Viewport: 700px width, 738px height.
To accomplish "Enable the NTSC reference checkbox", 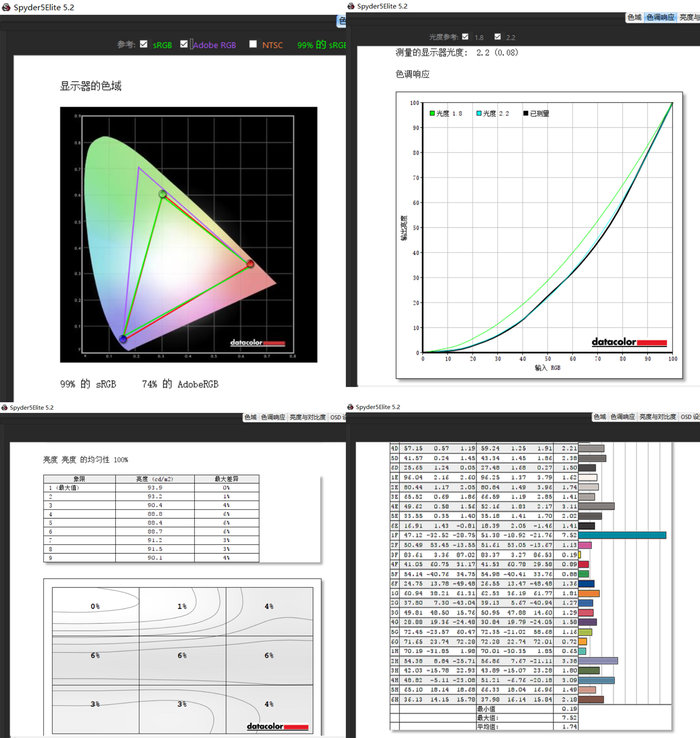I will [x=253, y=44].
